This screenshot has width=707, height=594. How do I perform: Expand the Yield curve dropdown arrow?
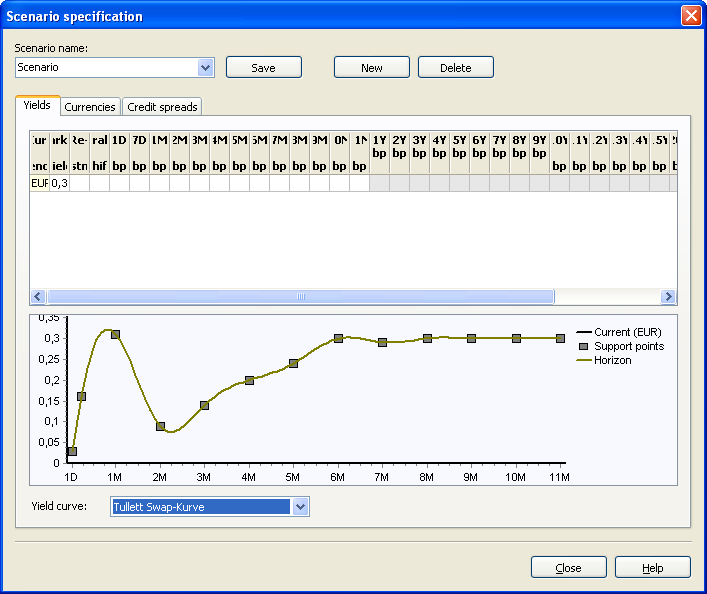click(x=300, y=507)
